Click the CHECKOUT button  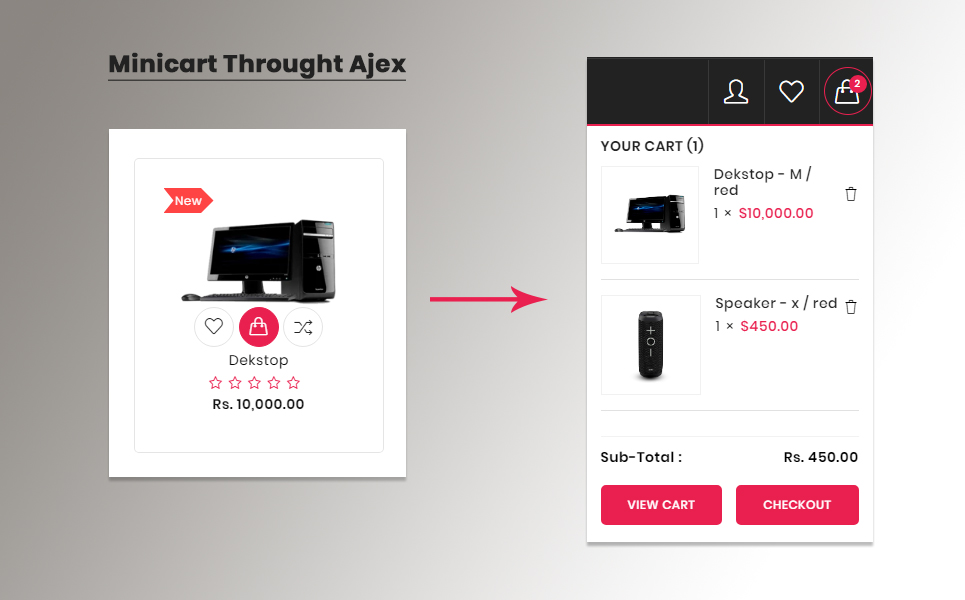click(797, 505)
